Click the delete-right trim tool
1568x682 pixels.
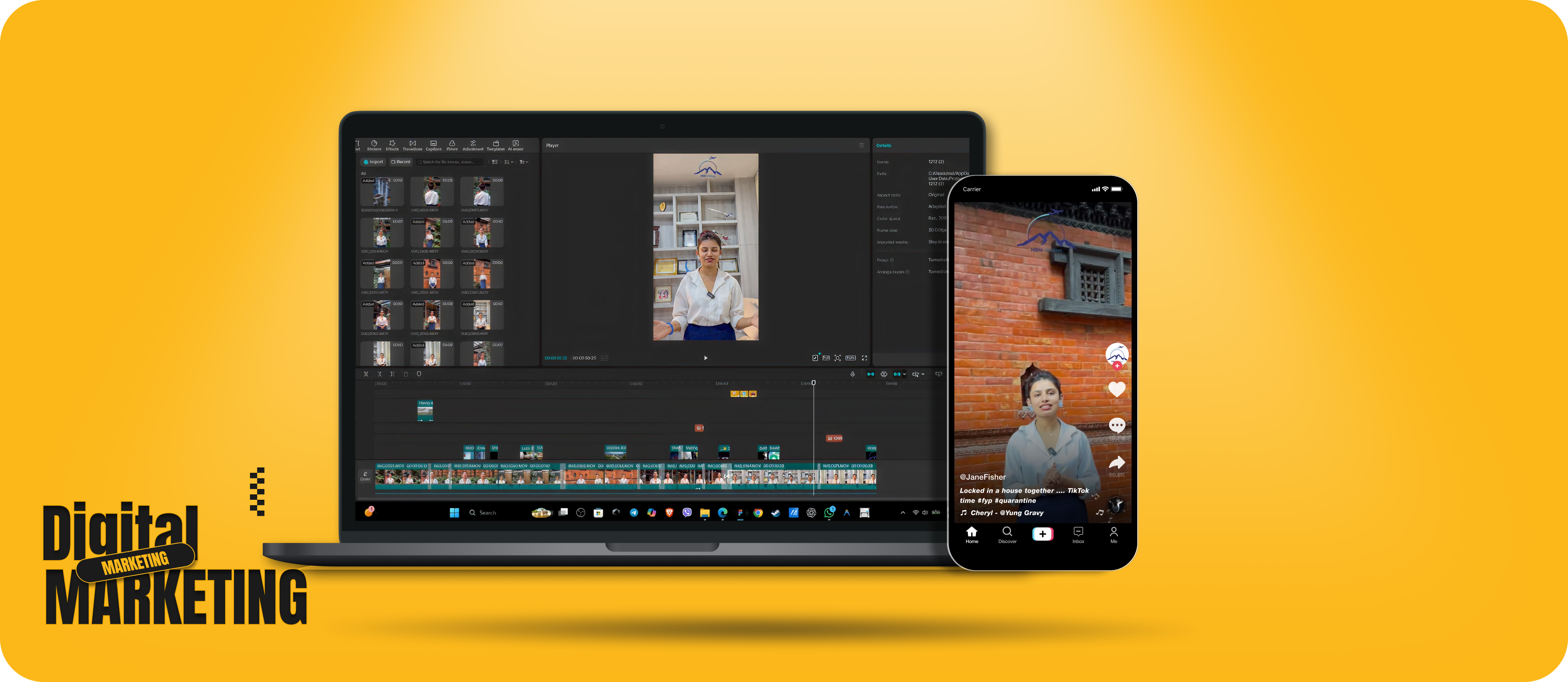(x=393, y=374)
